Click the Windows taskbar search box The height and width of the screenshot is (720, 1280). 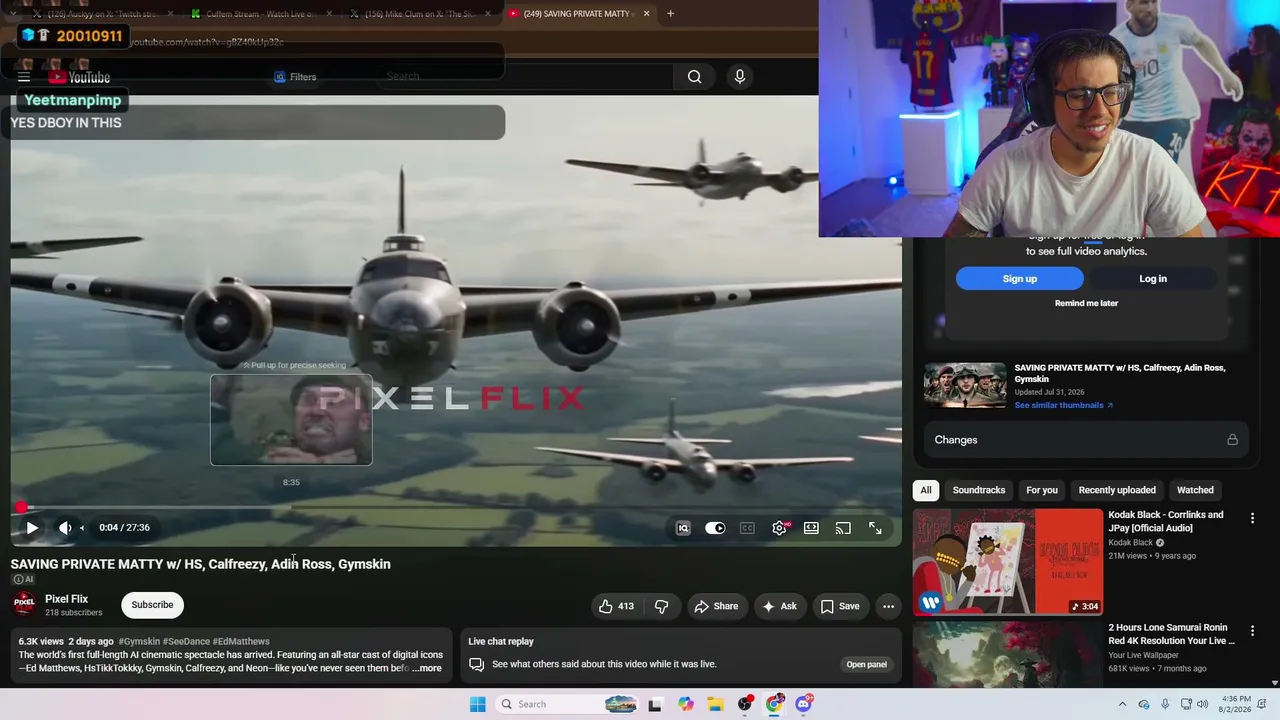click(566, 704)
